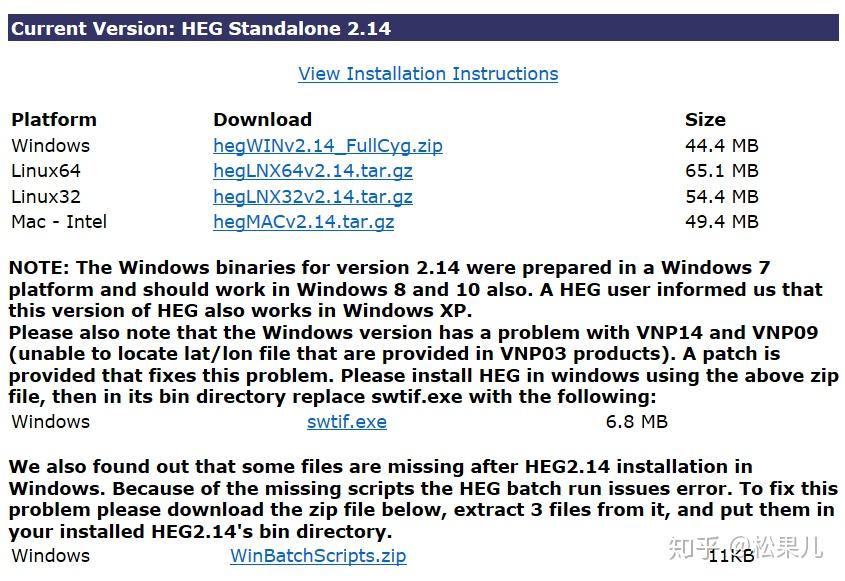Download hegWINv2.14_FullCyg.zip for Windows
Viewport: 845px width, 581px height.
328,146
